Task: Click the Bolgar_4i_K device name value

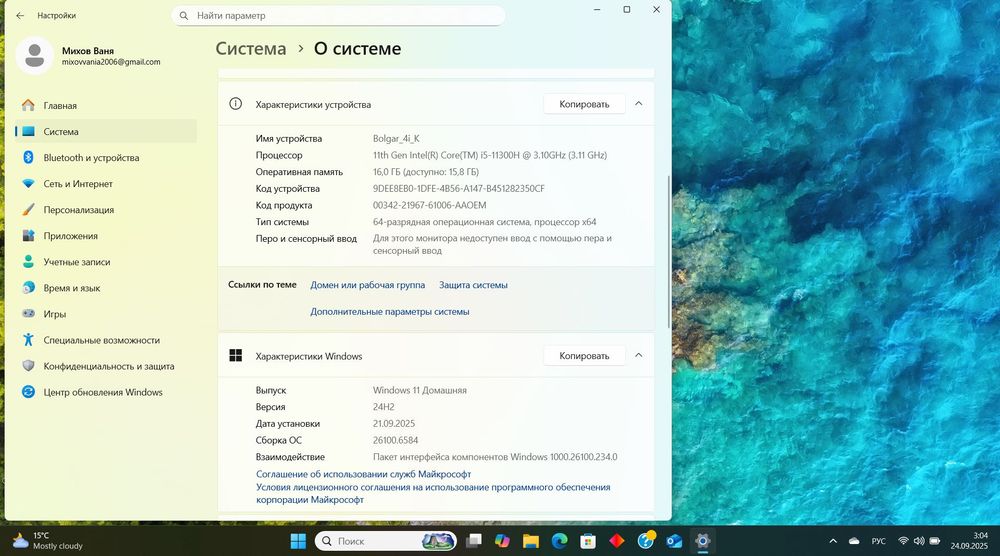Action: (x=396, y=138)
